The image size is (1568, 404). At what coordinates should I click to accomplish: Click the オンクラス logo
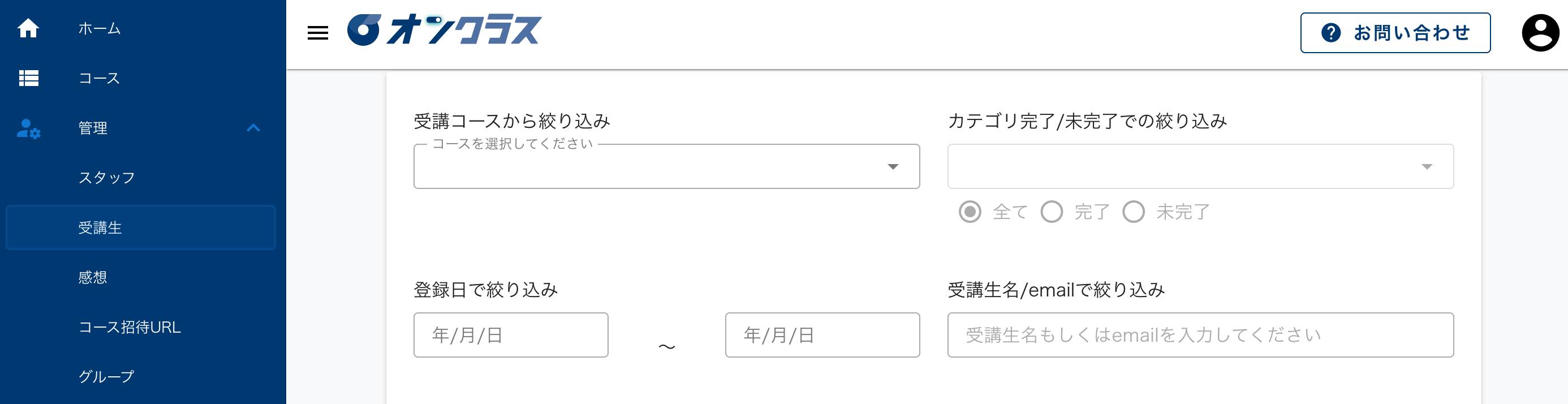coord(445,31)
